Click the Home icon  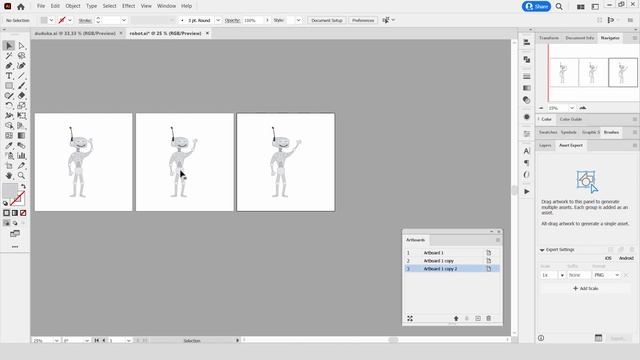pyautogui.click(x=21, y=7)
